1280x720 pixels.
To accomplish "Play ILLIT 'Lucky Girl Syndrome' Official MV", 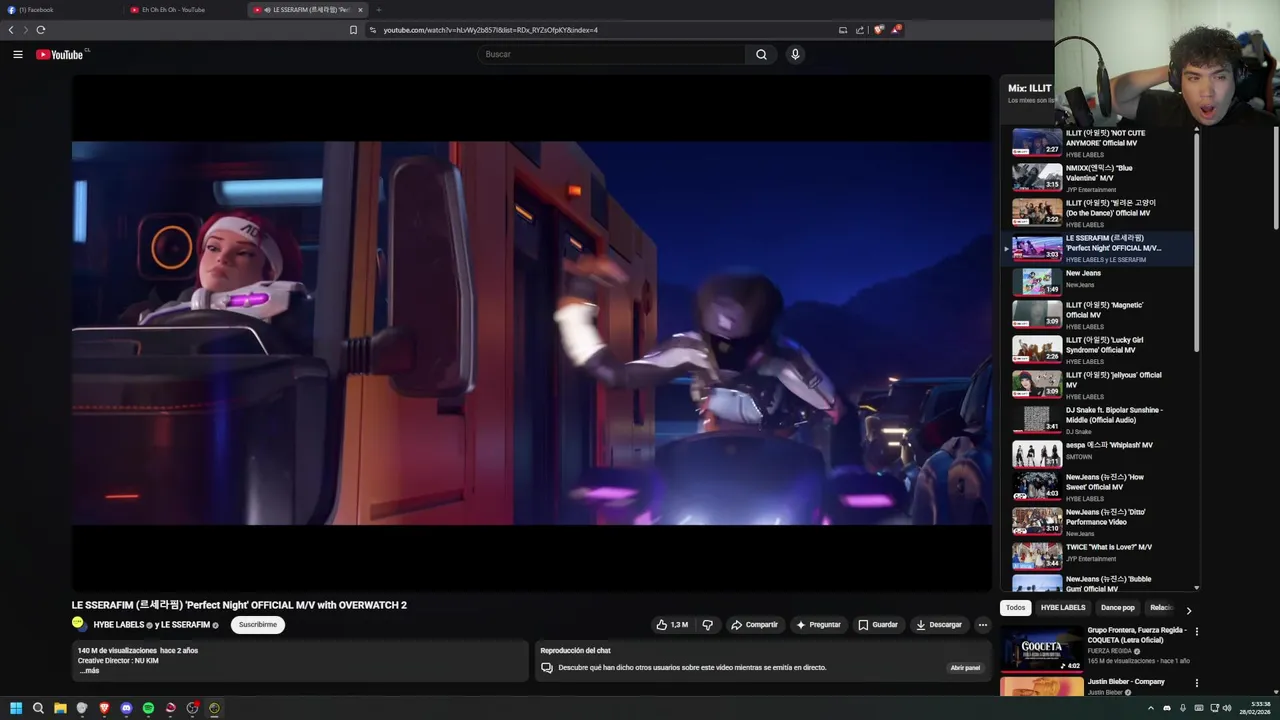I will 1098,350.
